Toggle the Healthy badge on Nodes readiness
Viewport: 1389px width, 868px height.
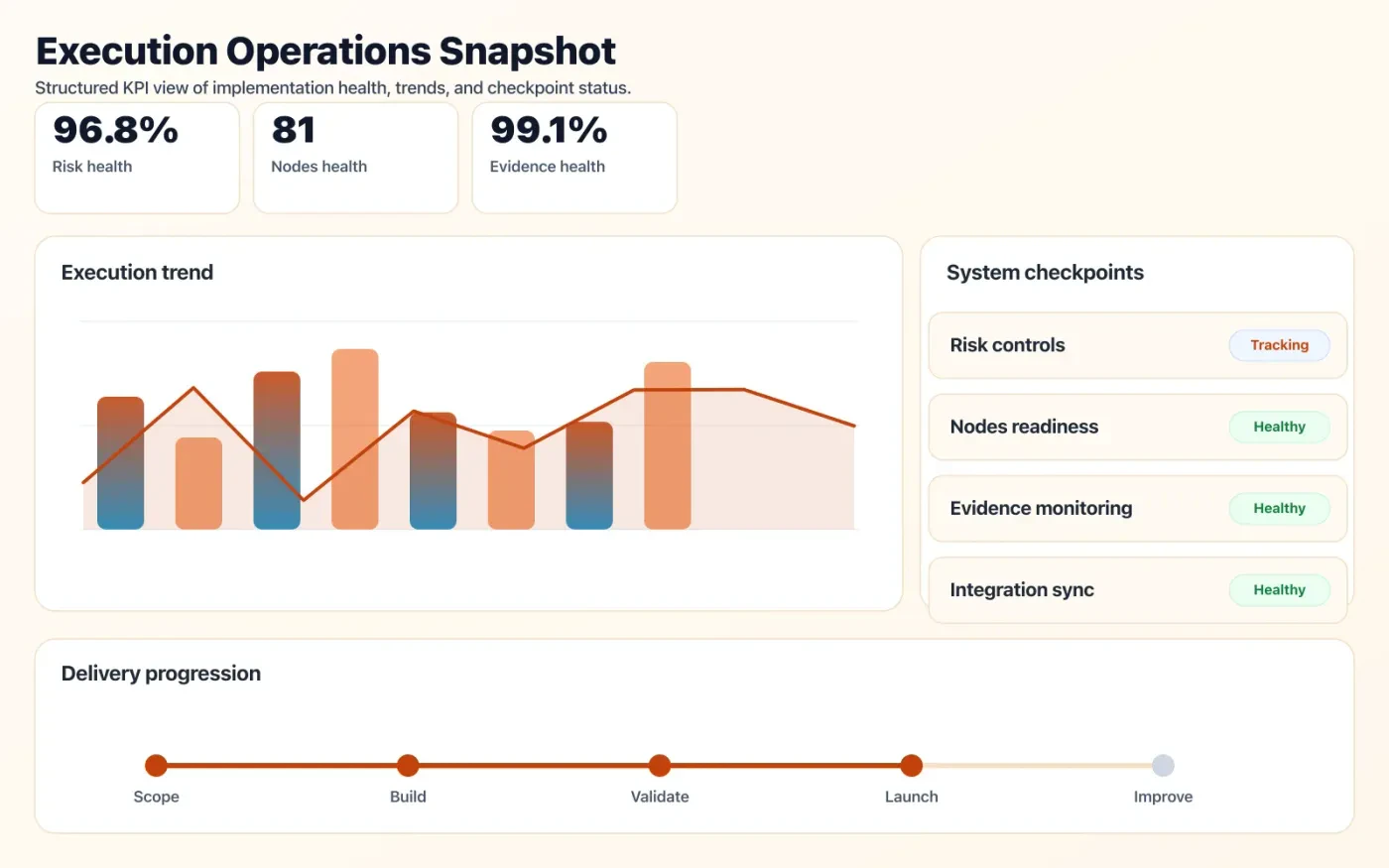click(x=1279, y=427)
